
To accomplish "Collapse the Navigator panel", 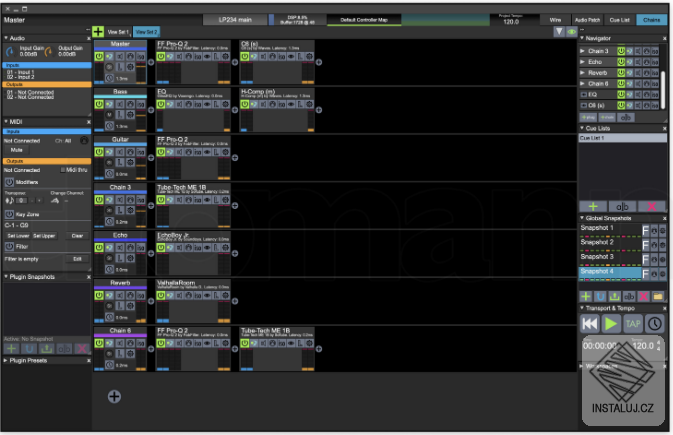I will click(x=582, y=38).
